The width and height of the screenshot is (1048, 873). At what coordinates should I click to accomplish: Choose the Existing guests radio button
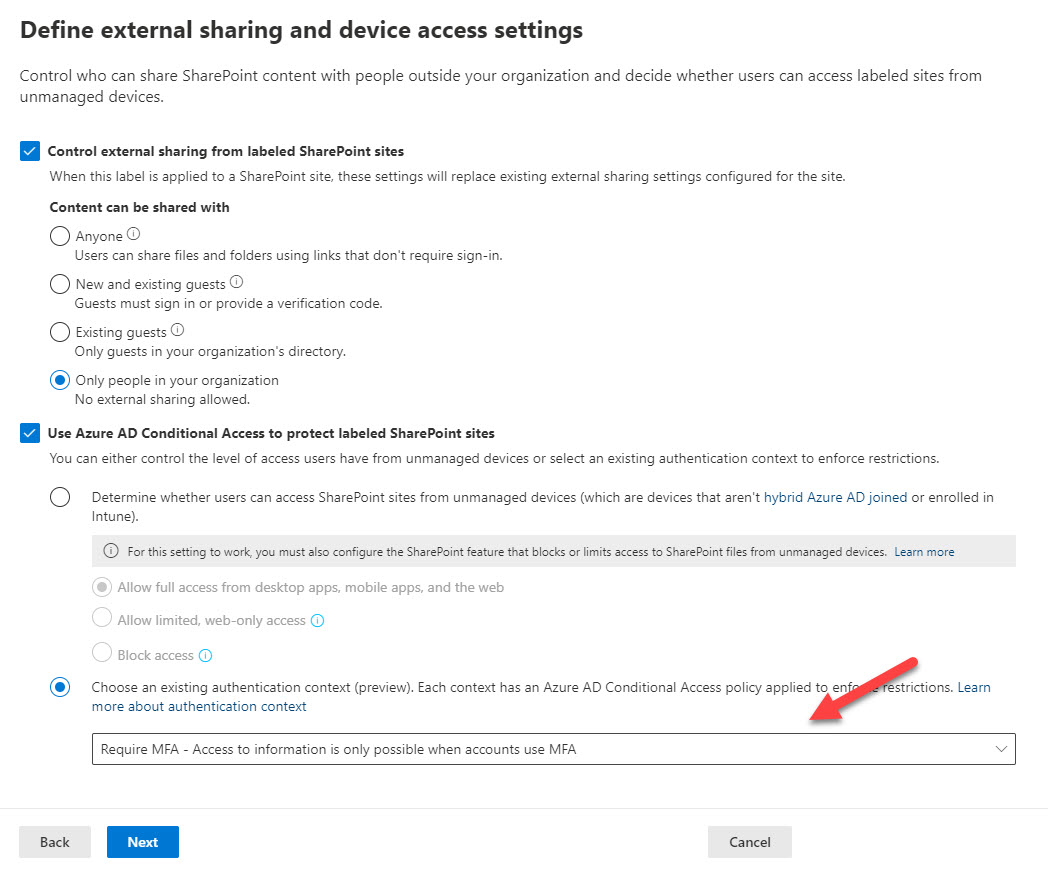click(60, 332)
